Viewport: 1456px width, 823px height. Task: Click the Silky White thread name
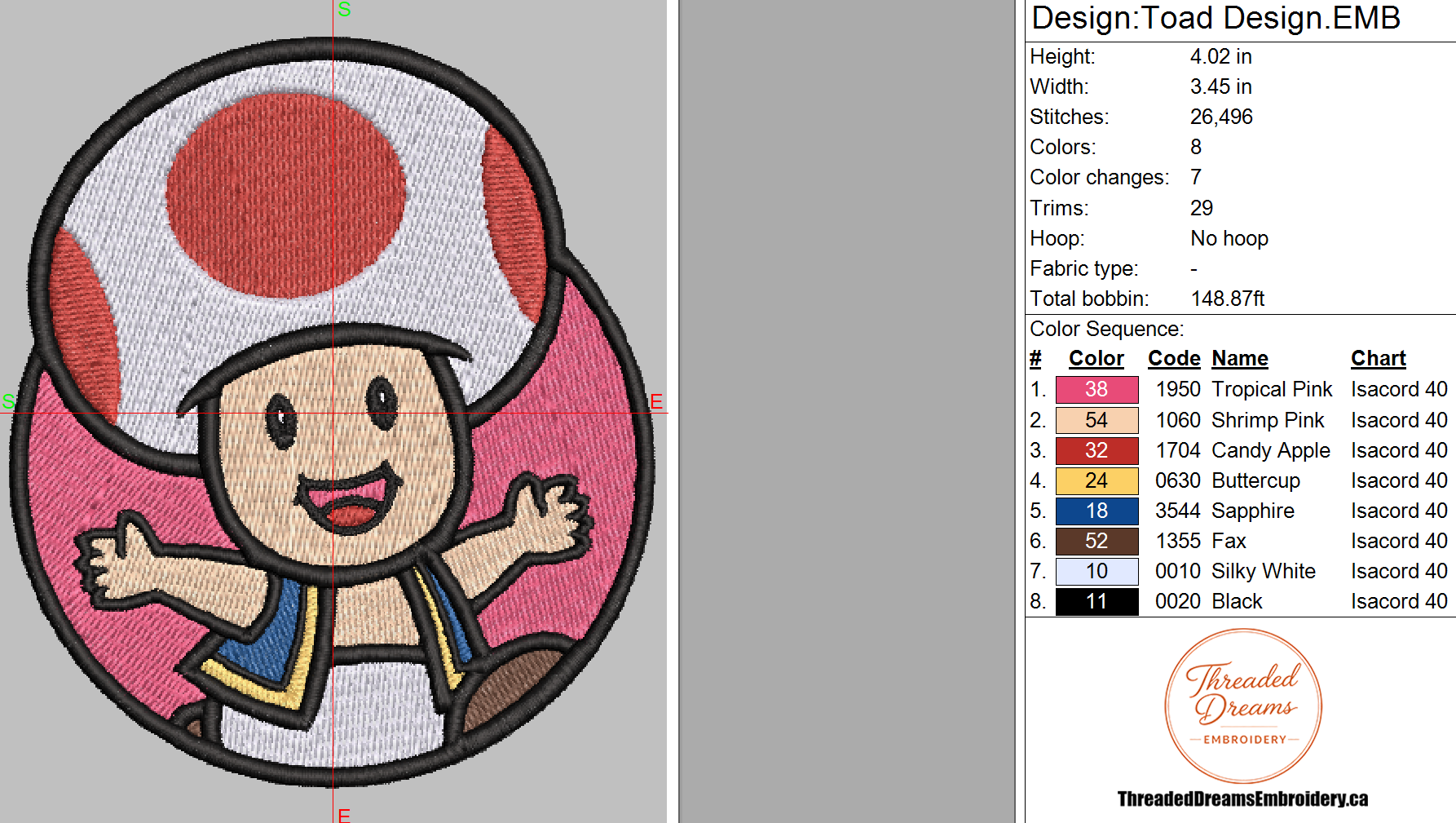point(1264,571)
